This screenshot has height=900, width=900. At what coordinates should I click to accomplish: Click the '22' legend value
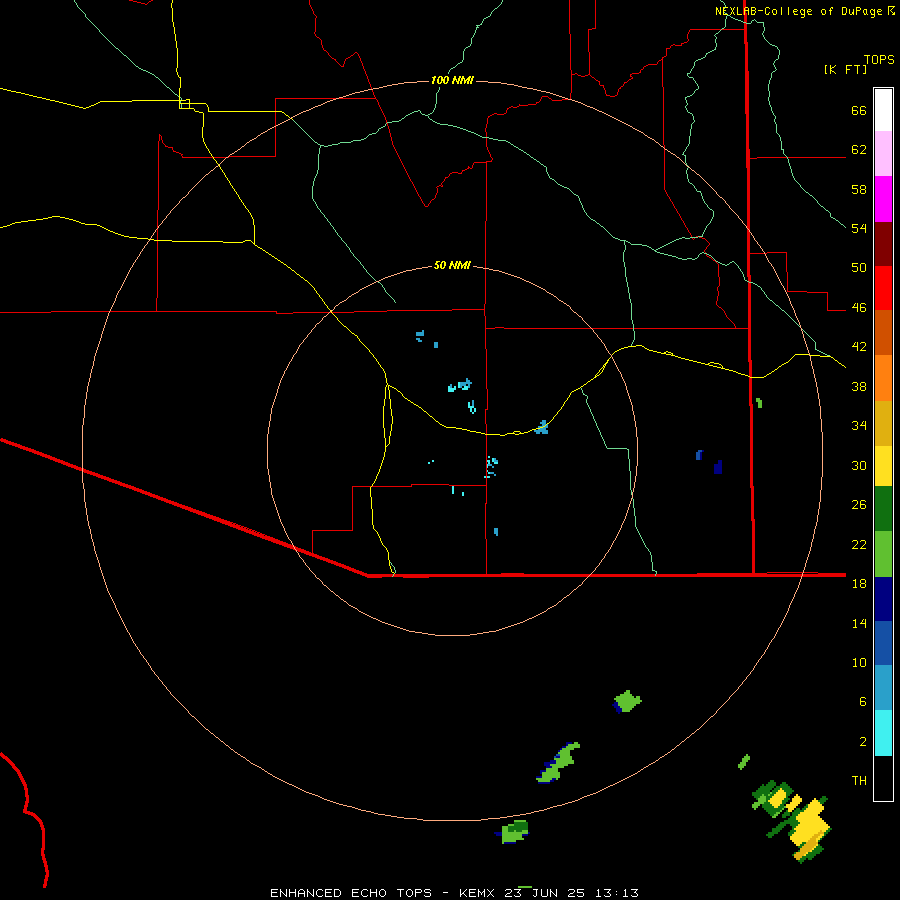(859, 544)
